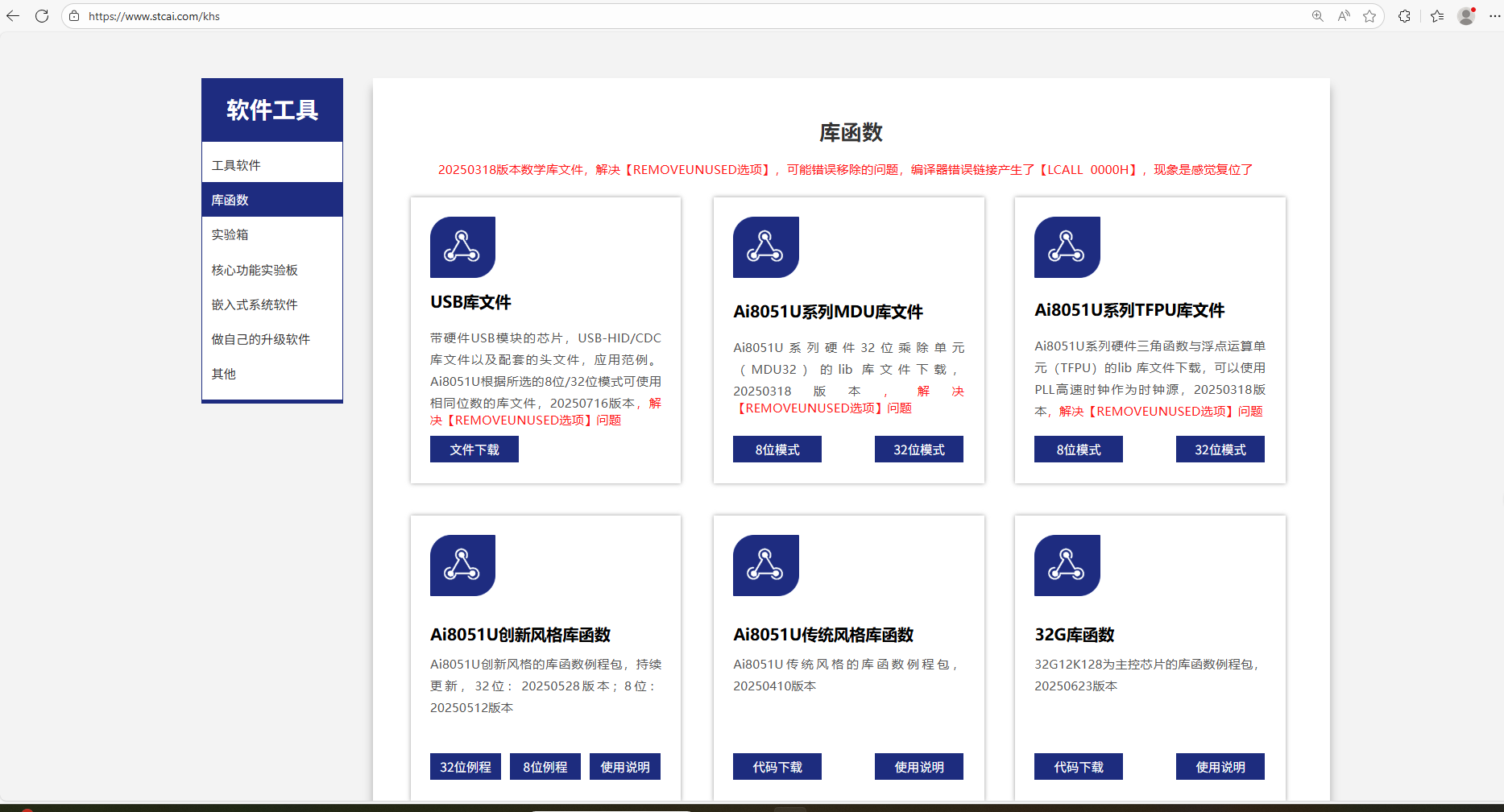Click the 20250623版本 text
The image size is (1504, 812).
click(x=1075, y=686)
